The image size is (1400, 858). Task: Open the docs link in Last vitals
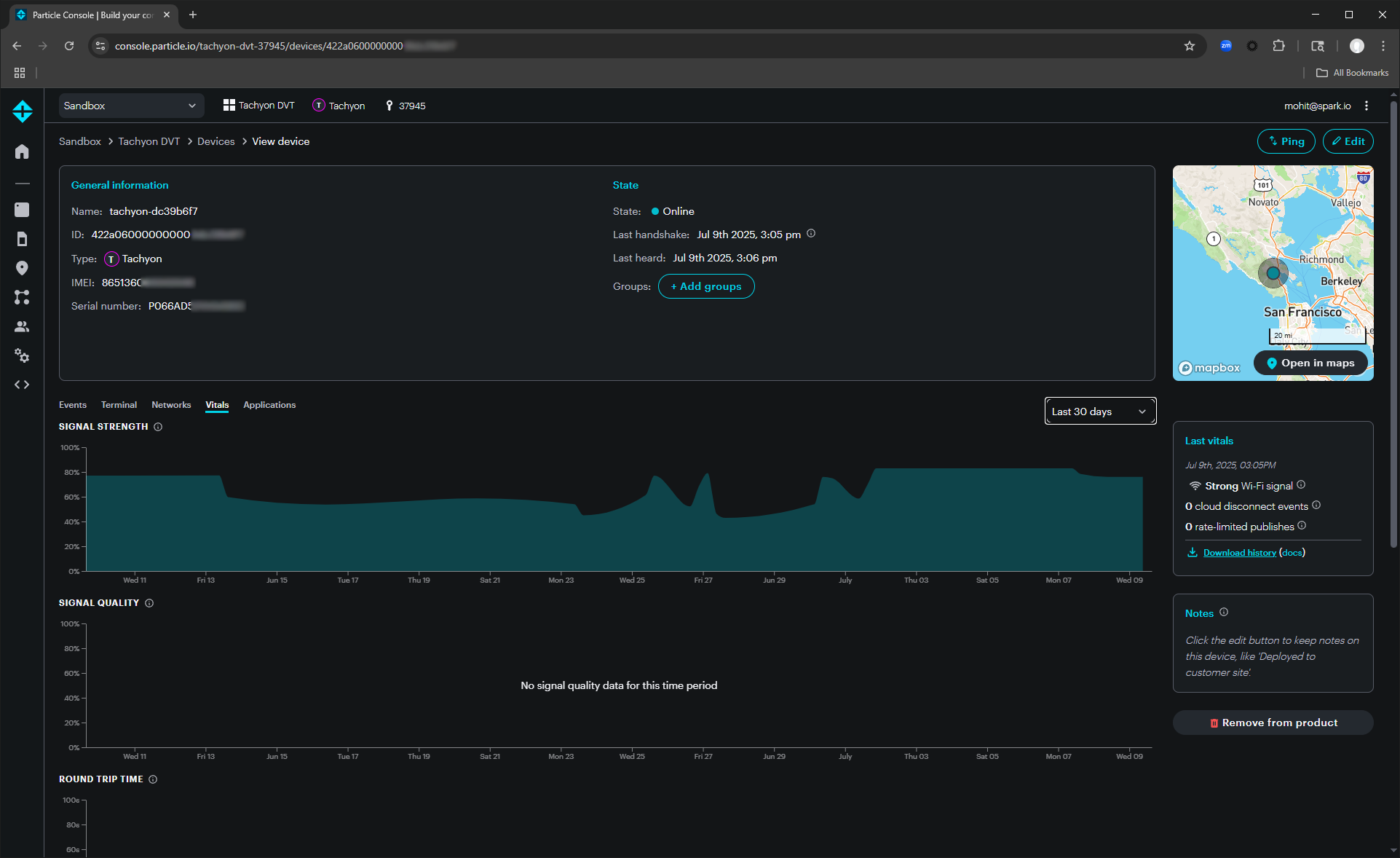pyautogui.click(x=1292, y=553)
